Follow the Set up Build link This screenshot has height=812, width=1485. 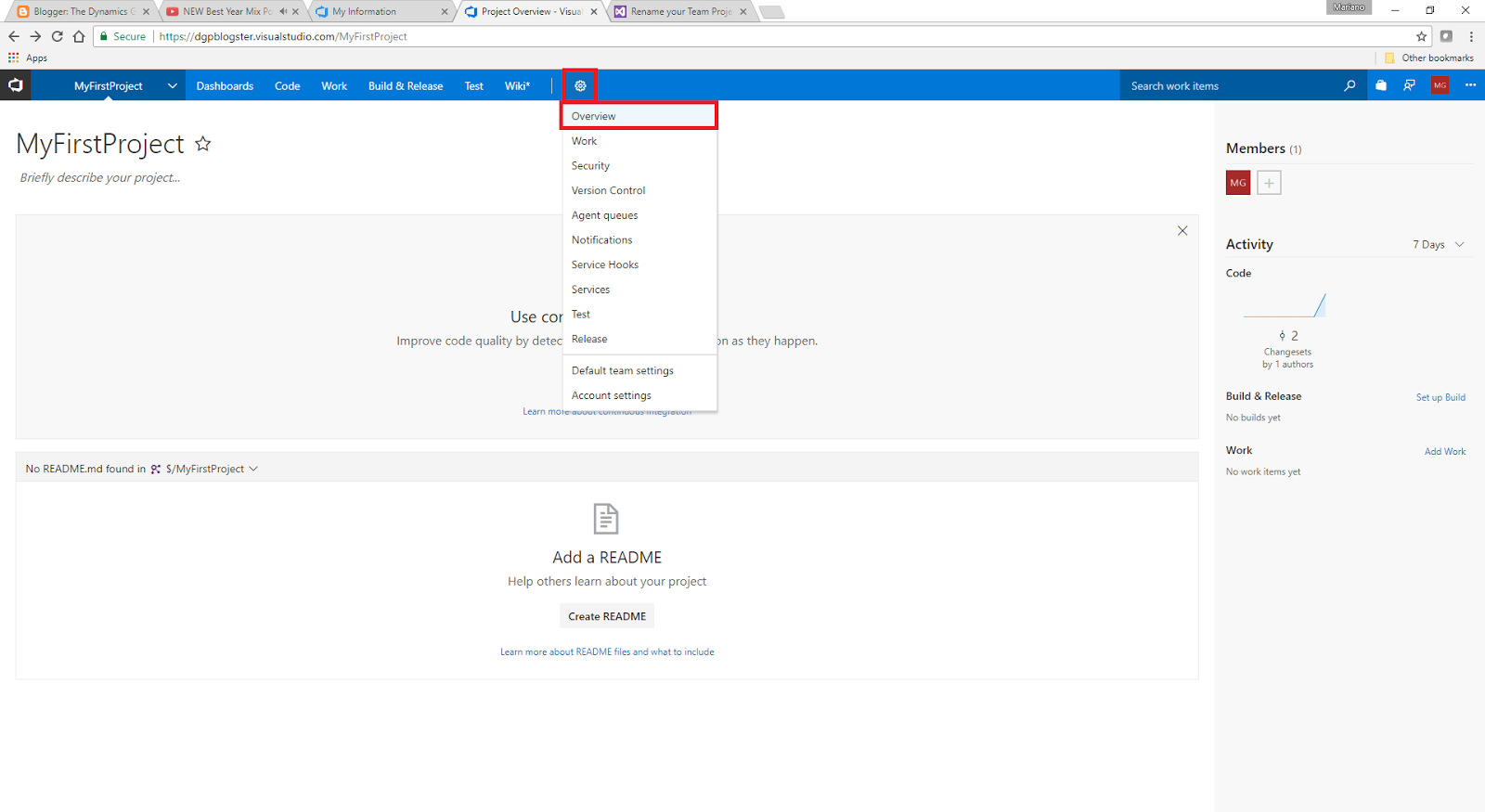pyautogui.click(x=1440, y=397)
